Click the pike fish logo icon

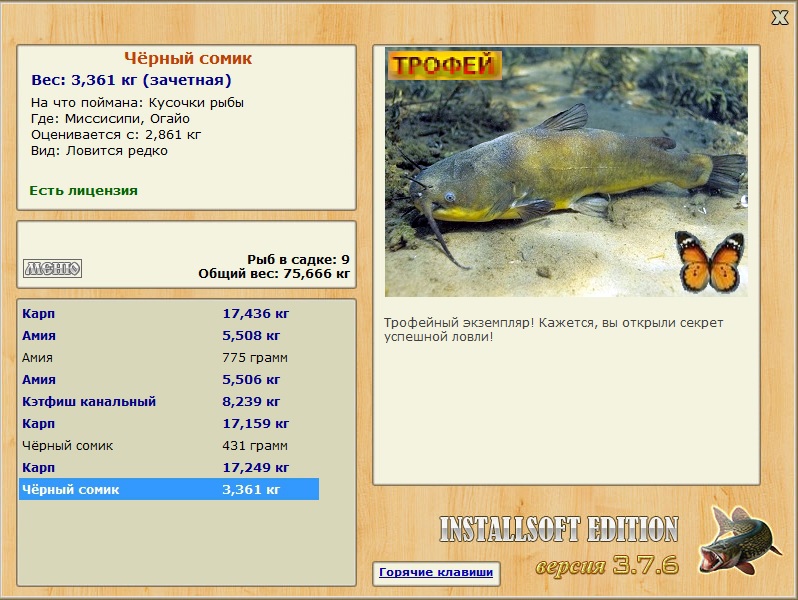pos(739,540)
